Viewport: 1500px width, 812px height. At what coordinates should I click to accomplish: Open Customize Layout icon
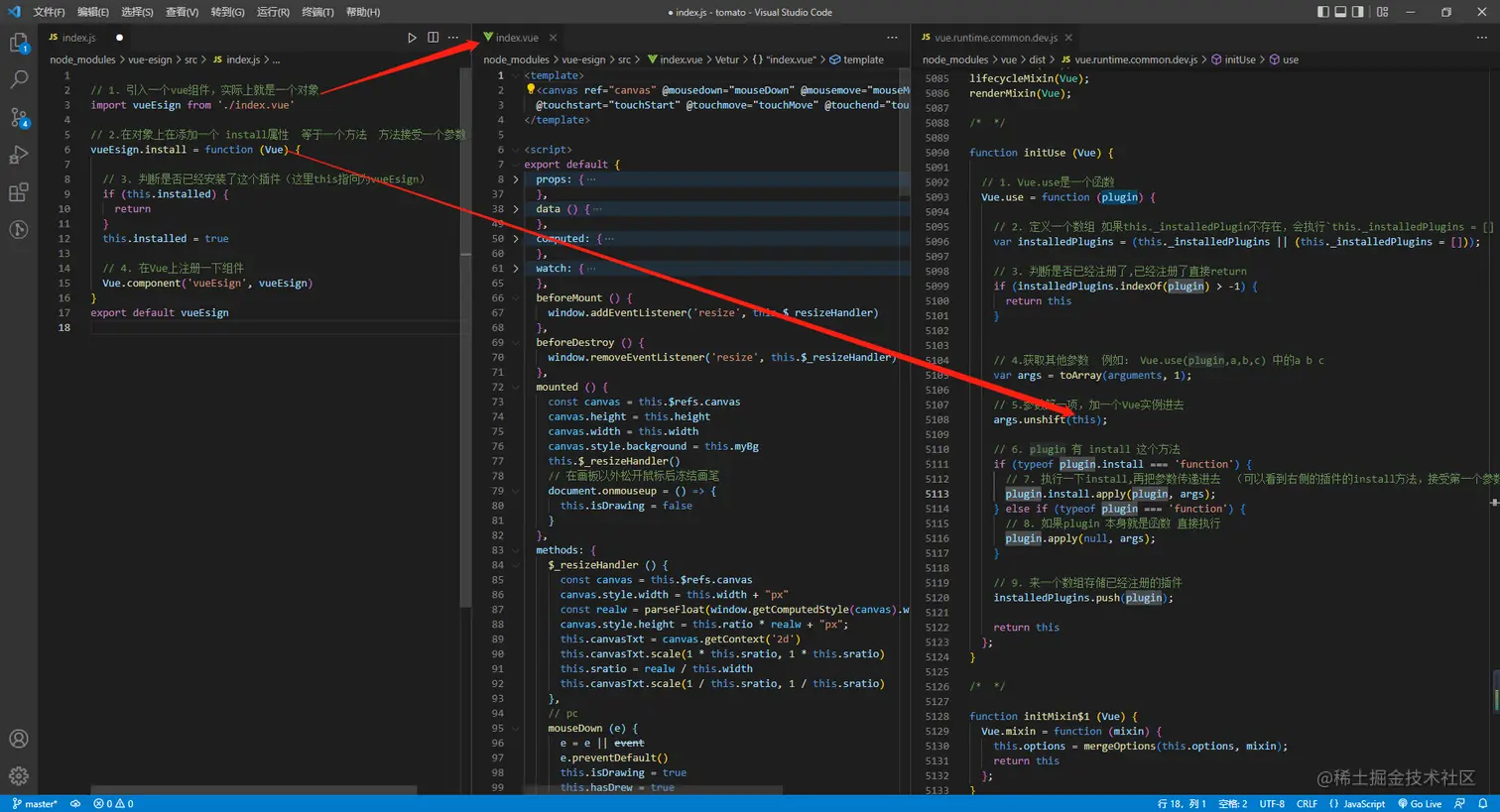click(x=1382, y=12)
